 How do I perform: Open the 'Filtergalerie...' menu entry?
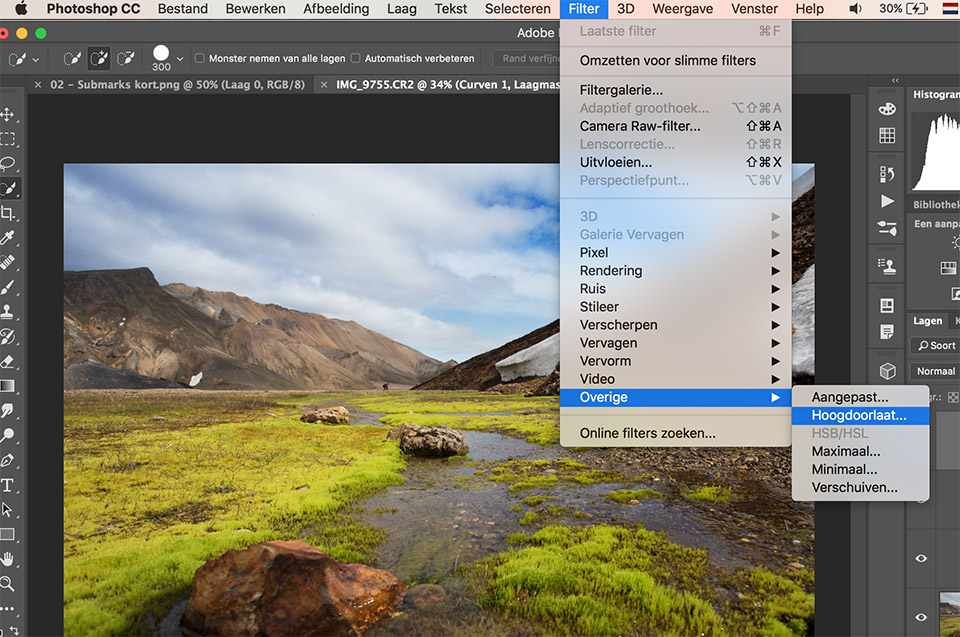[675, 90]
